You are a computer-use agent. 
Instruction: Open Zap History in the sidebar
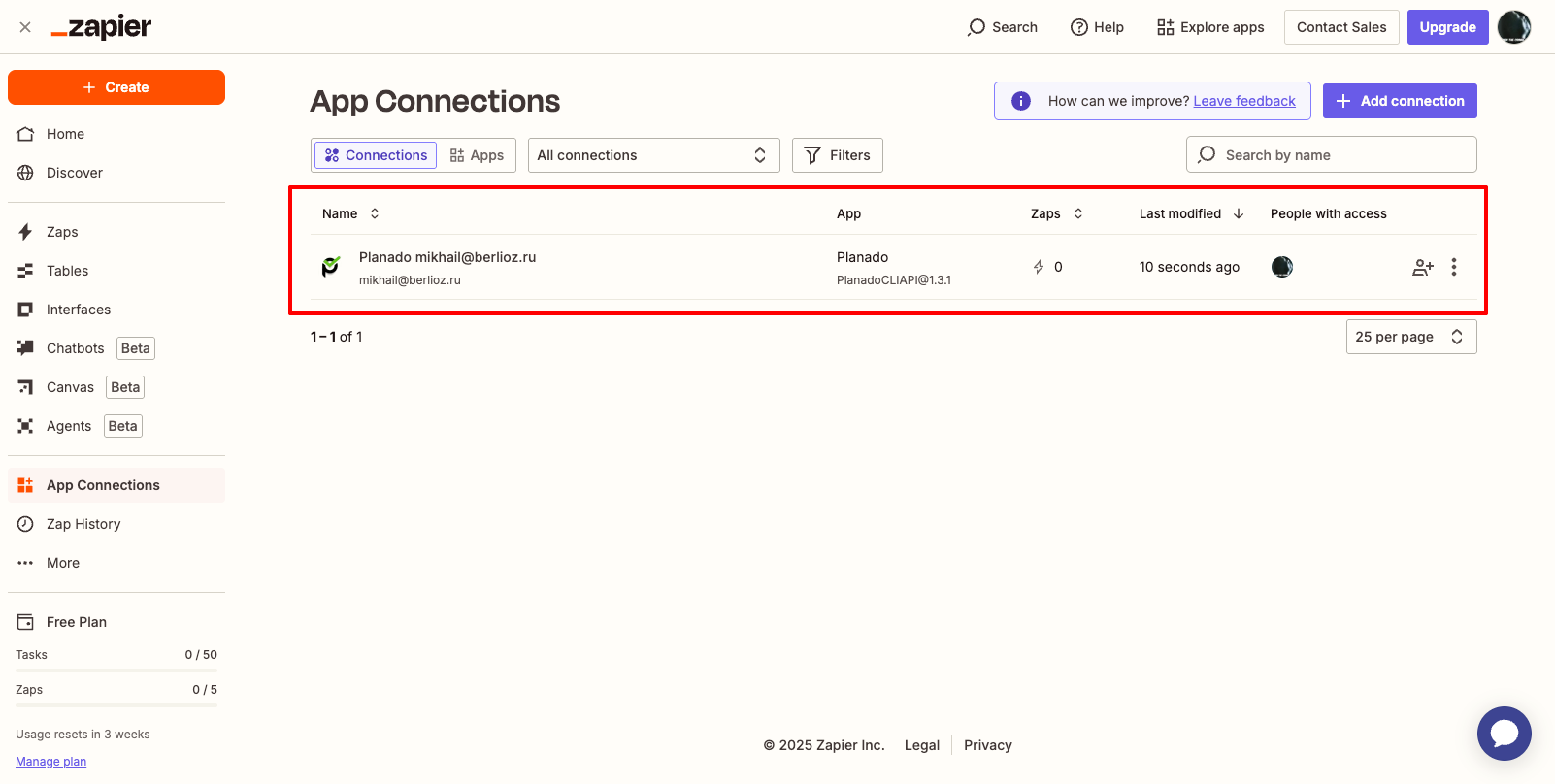(x=116, y=524)
